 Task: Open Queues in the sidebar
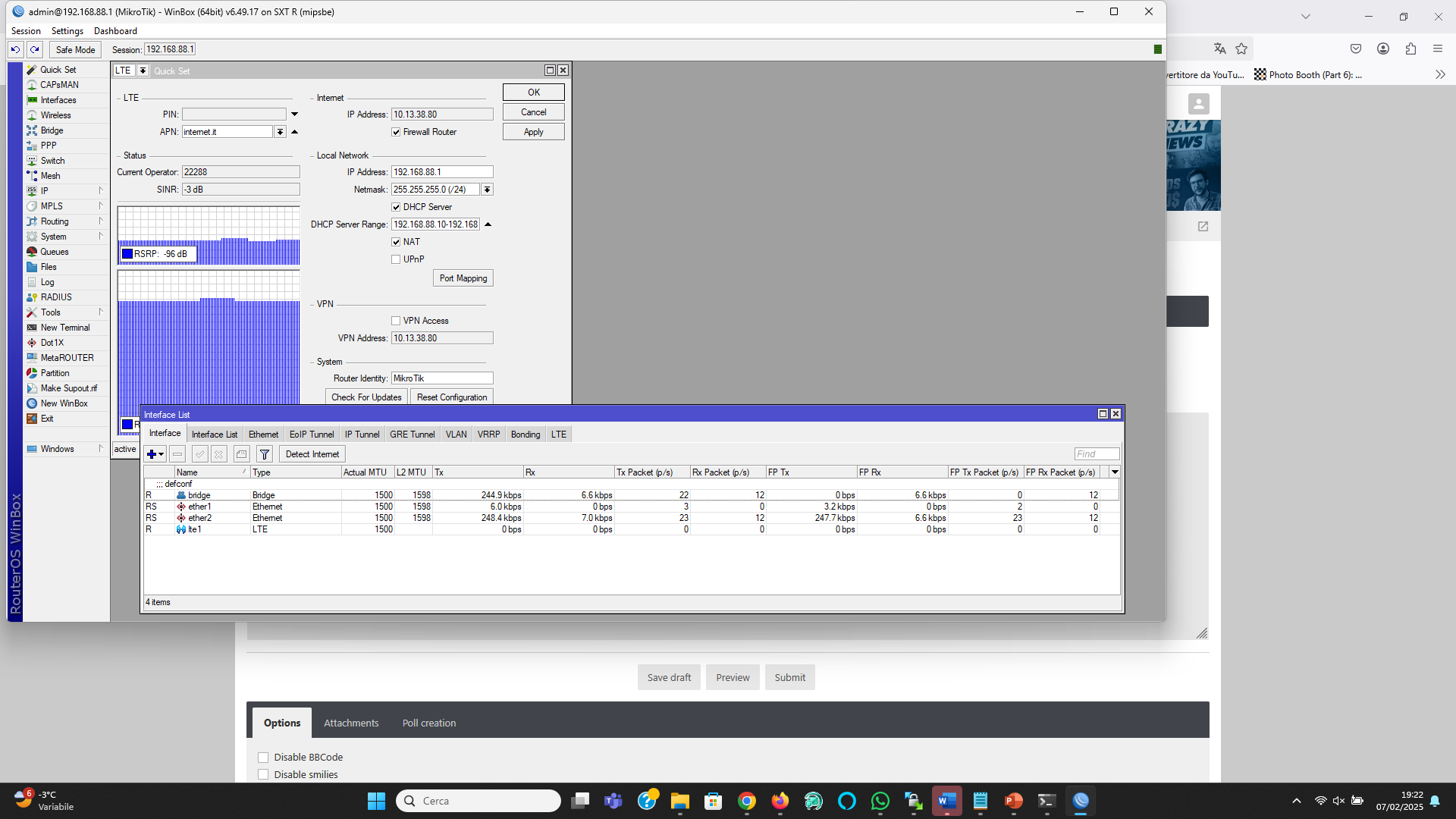(x=54, y=252)
